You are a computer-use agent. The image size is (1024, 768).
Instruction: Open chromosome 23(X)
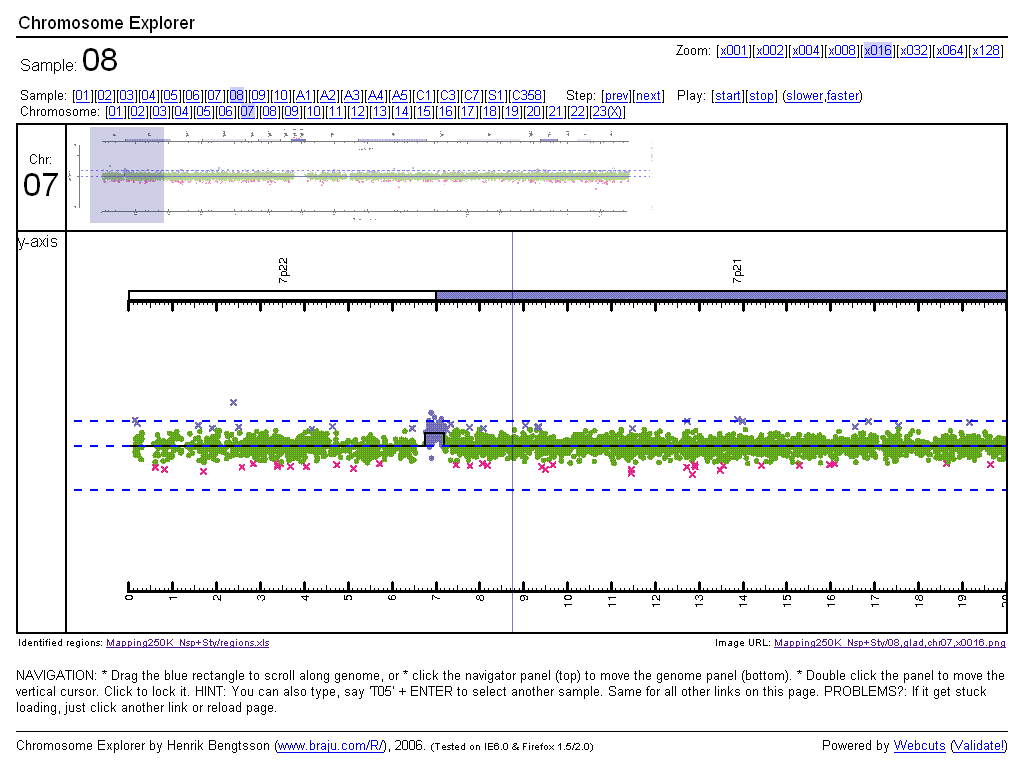pos(608,111)
